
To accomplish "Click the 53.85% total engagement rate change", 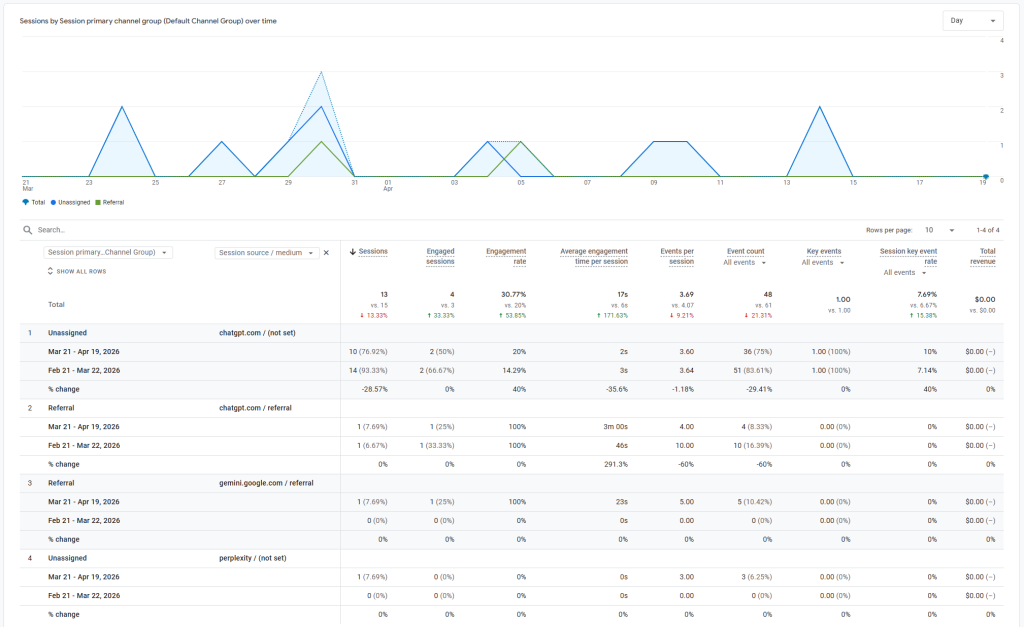I will coord(513,315).
